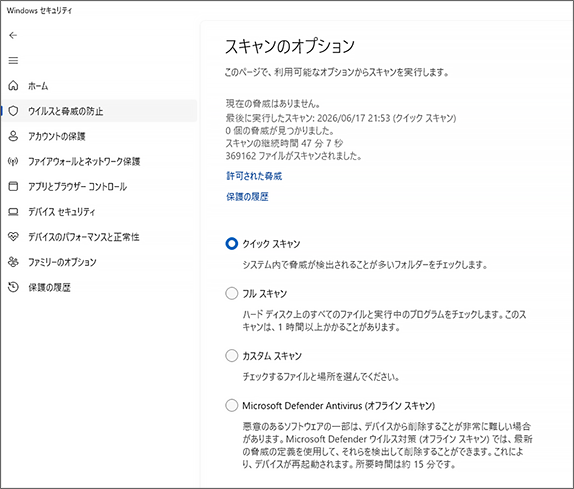Click the offline scan description paragraph
This screenshot has height=489, width=574.
pos(387,445)
